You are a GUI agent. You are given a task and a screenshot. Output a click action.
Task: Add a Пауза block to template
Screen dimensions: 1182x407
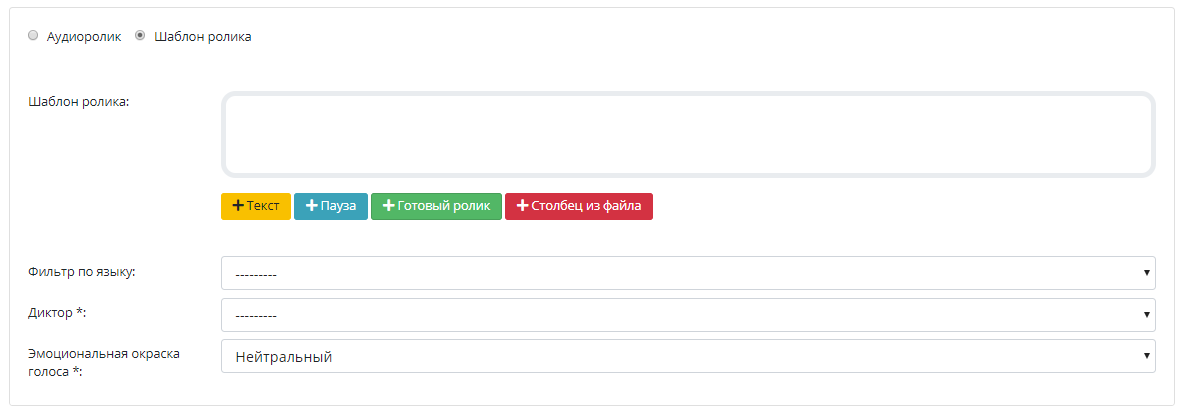click(331, 207)
